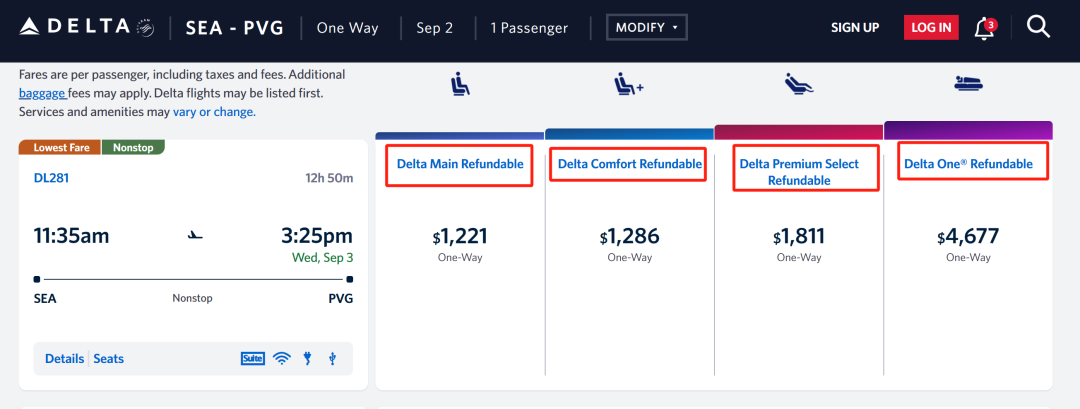The image size is (1080, 409).
Task: Open flight Details link
Action: click(64, 358)
